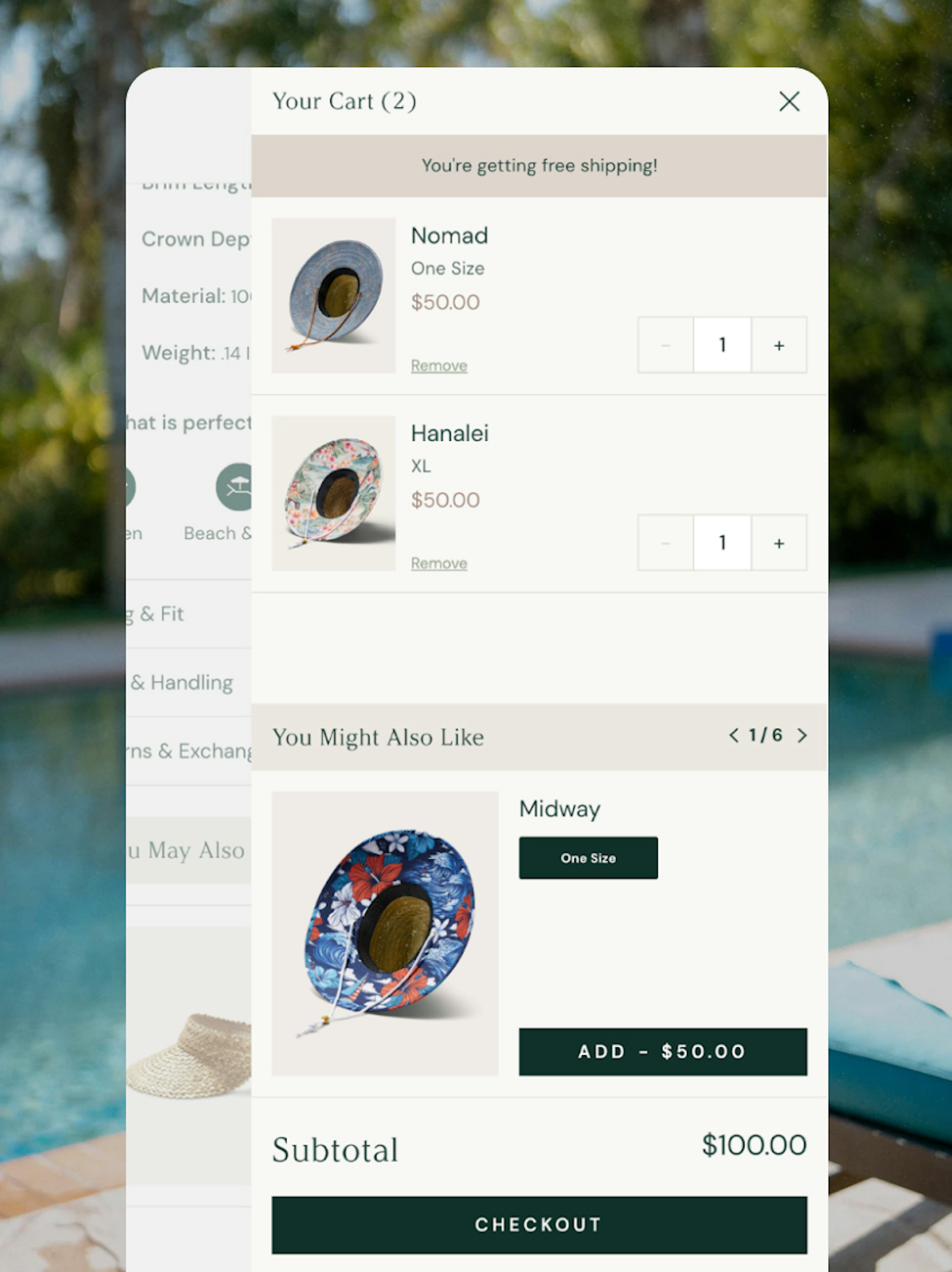The width and height of the screenshot is (952, 1272).
Task: Remove the Hanalei hat from cart
Action: (x=438, y=562)
